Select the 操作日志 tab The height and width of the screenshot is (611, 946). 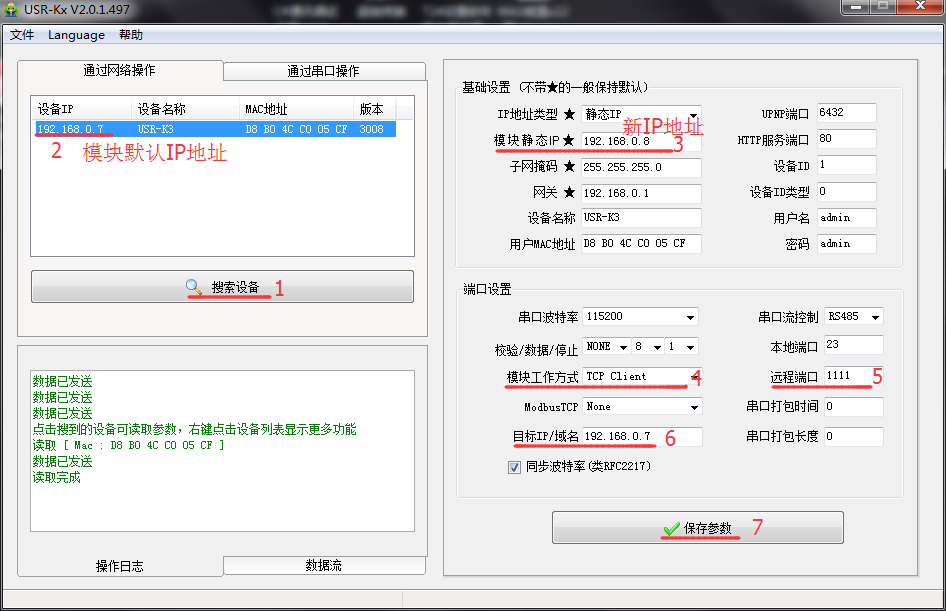[119, 566]
